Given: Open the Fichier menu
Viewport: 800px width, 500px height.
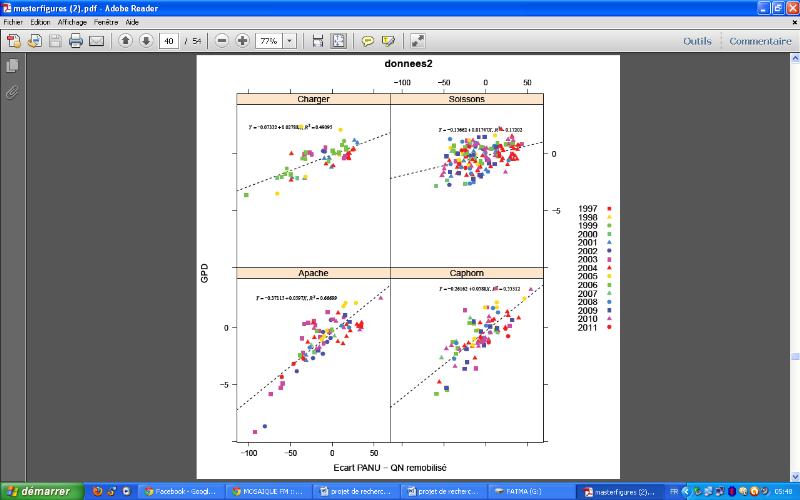Looking at the screenshot, I should click(x=13, y=21).
